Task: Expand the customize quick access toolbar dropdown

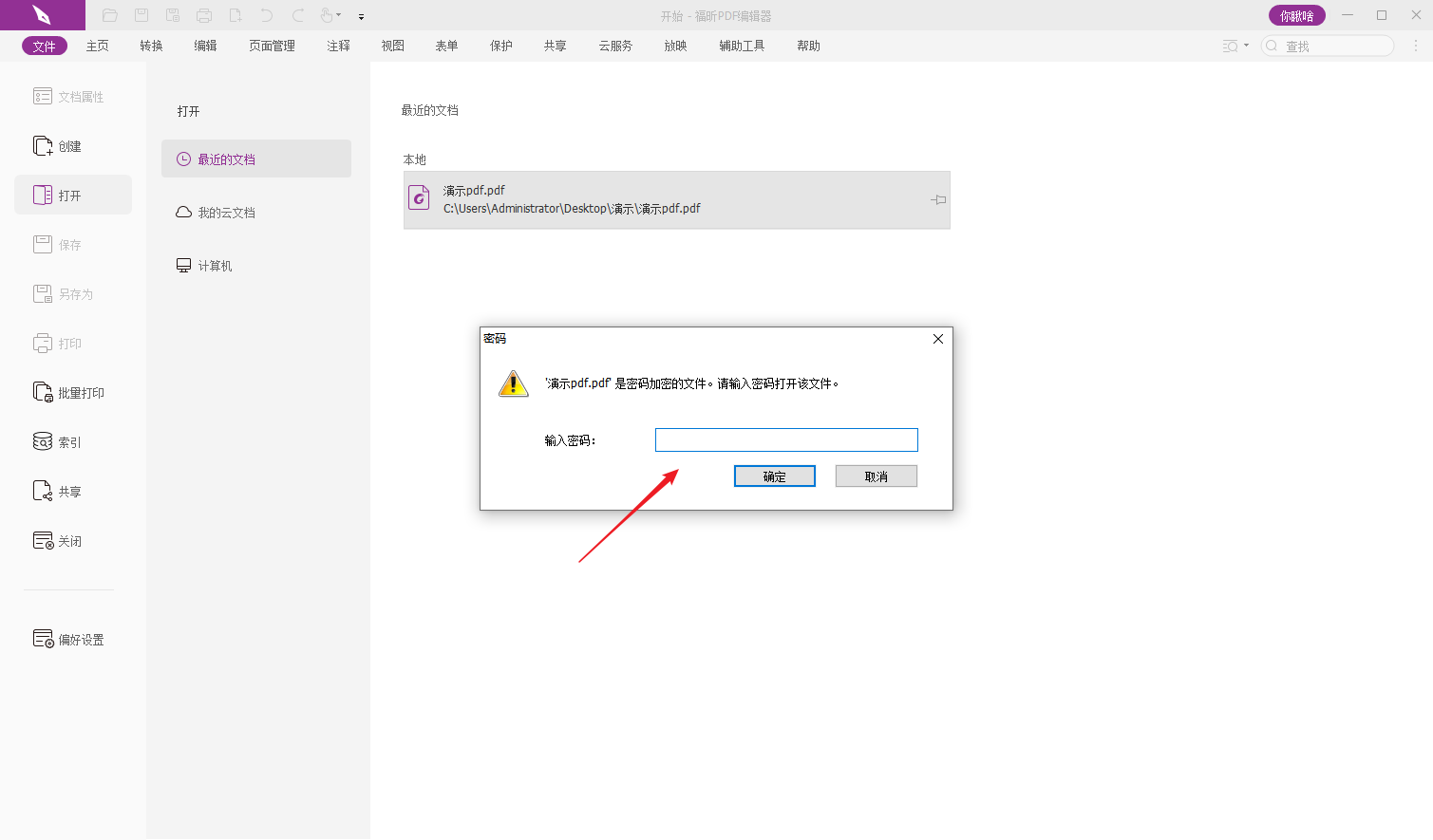Action: point(361,17)
